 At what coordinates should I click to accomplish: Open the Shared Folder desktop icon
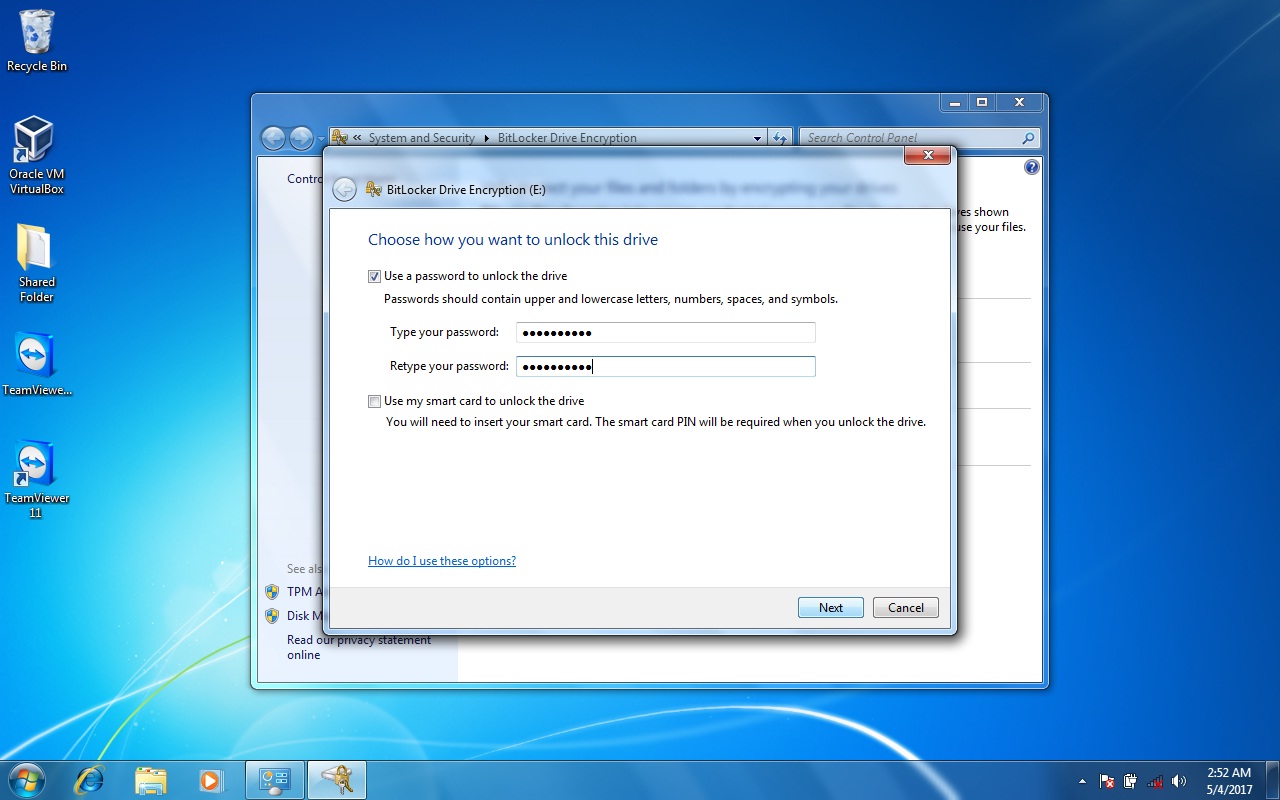point(36,263)
